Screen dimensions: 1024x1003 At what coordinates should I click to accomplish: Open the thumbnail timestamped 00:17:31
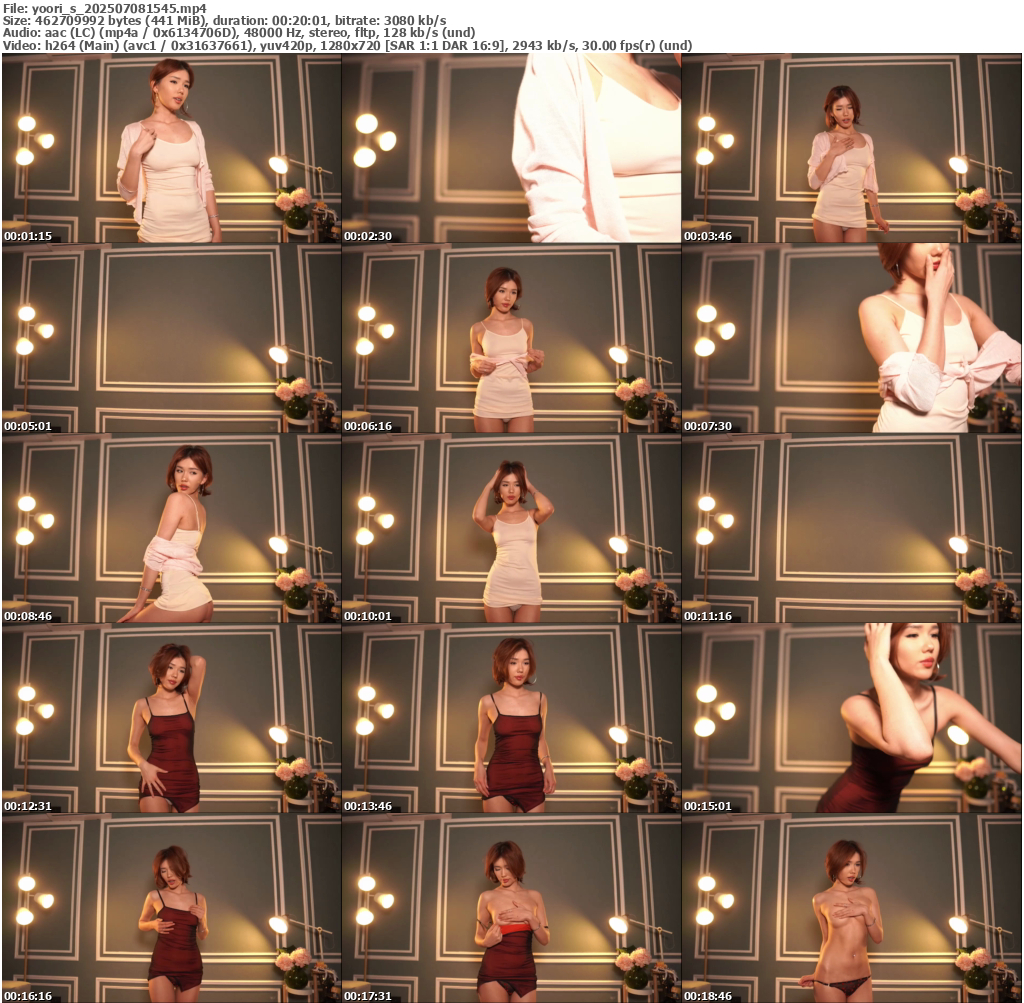(511, 908)
